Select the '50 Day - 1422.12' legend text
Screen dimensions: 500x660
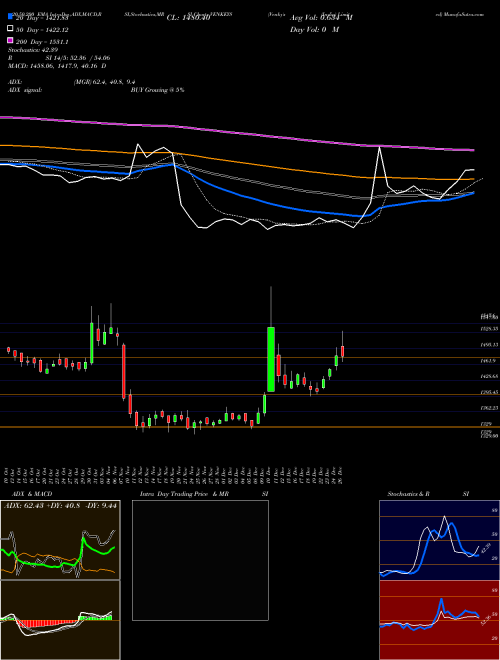43,30
